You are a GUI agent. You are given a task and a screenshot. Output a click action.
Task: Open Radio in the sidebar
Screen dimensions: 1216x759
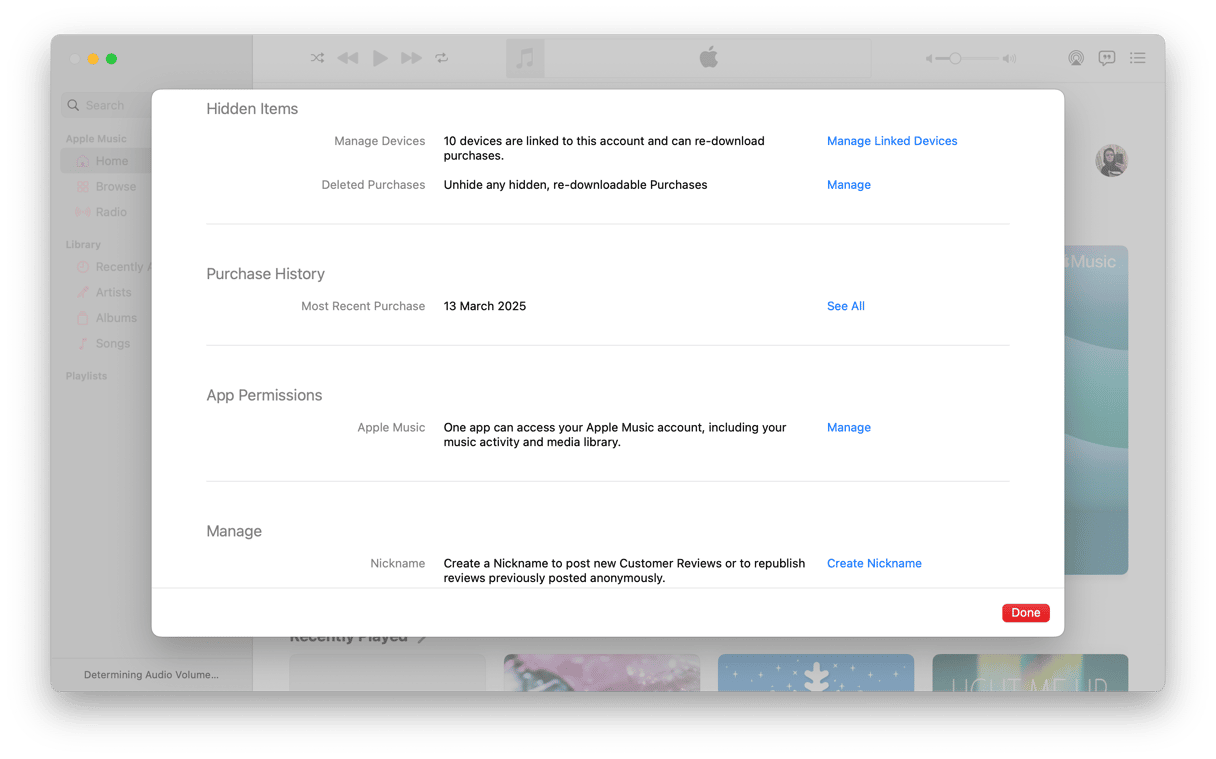106,212
